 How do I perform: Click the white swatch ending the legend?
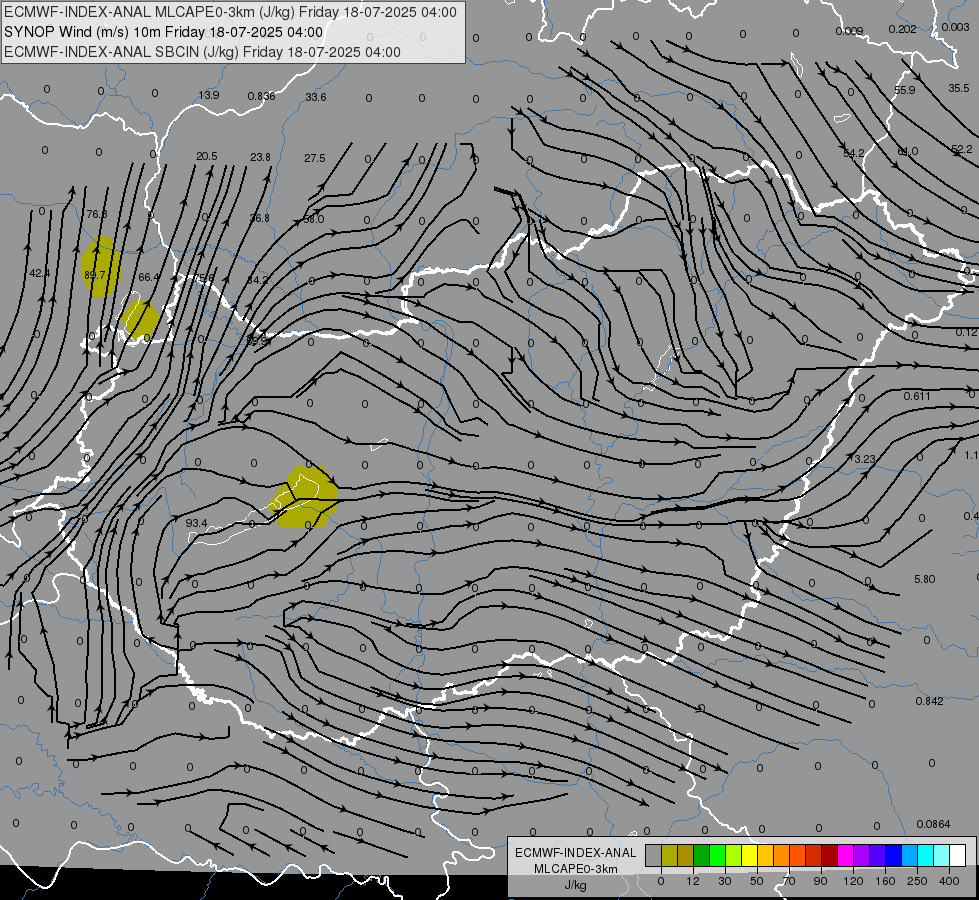[x=958, y=856]
